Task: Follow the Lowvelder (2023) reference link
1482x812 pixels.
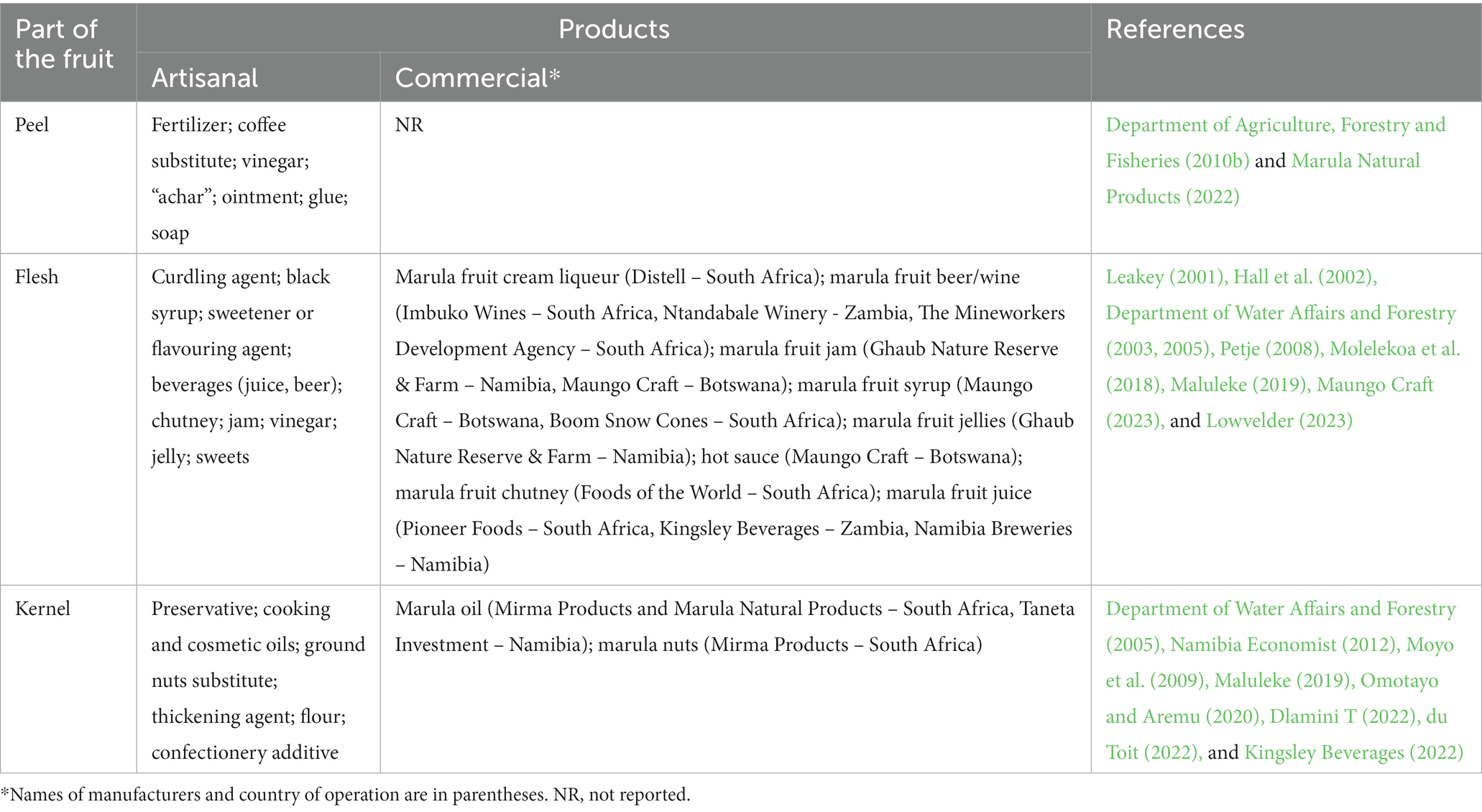Action: point(1279,421)
